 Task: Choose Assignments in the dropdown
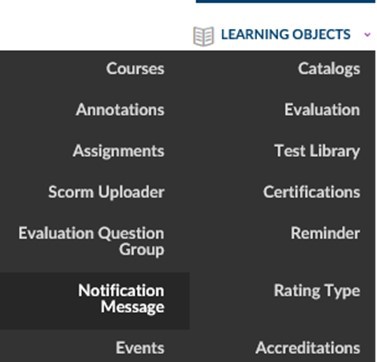pyautogui.click(x=119, y=151)
